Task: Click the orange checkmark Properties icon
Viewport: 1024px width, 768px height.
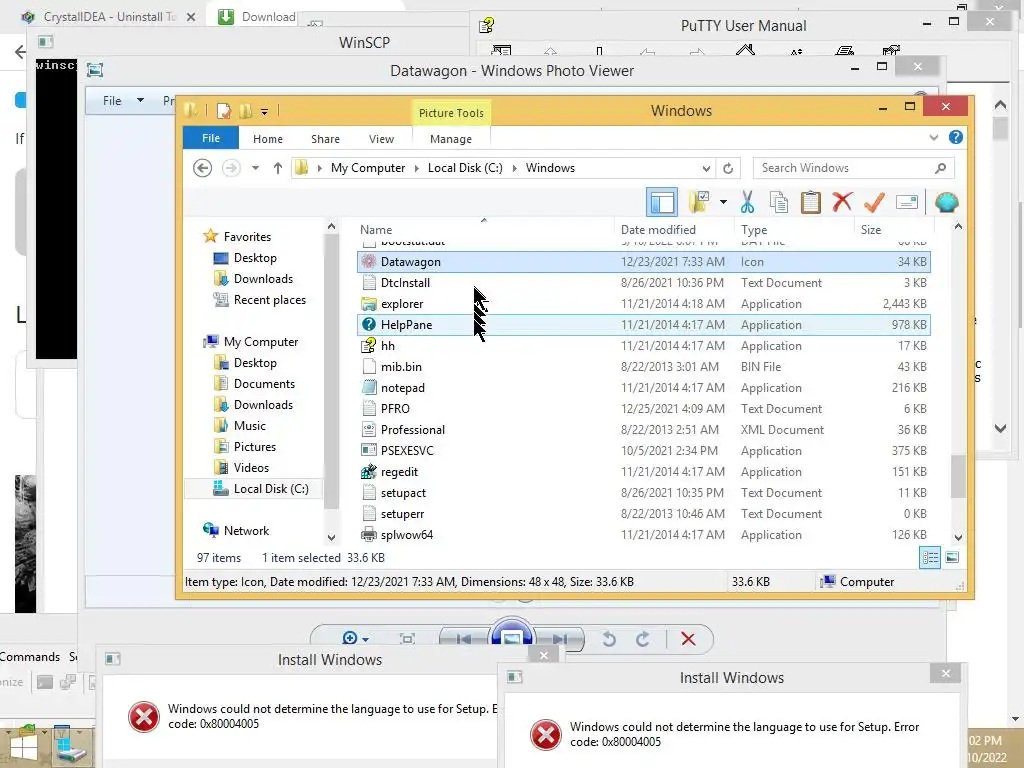Action: tap(874, 202)
